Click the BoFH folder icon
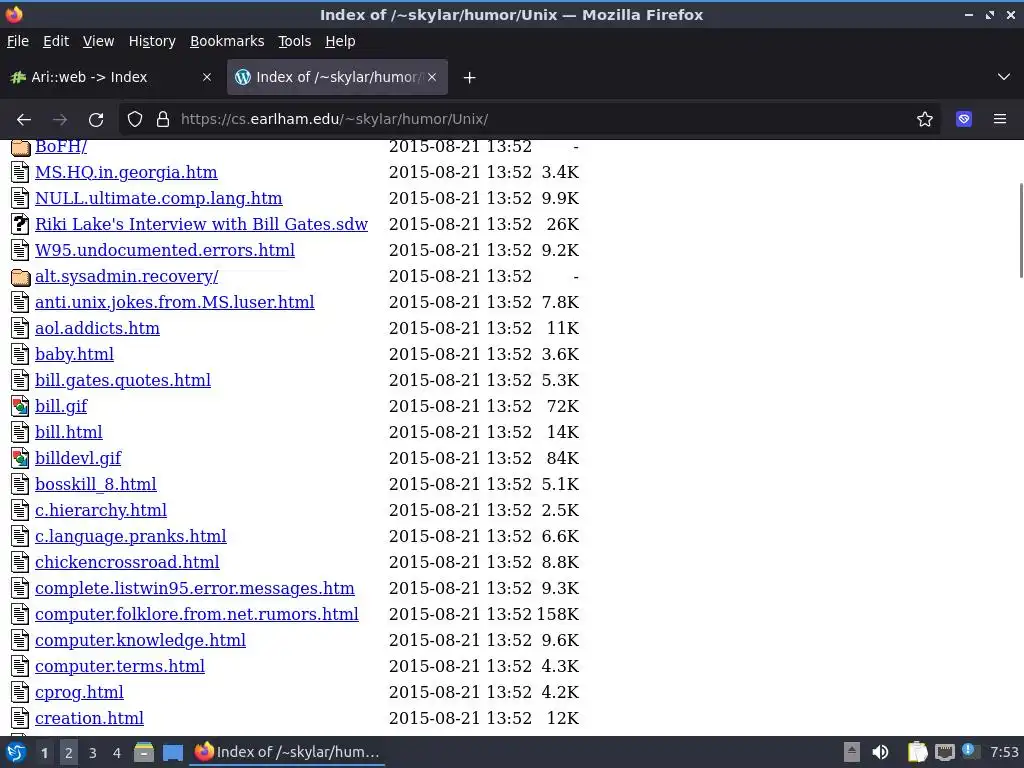Viewport: 1024px width, 768px height. point(20,147)
